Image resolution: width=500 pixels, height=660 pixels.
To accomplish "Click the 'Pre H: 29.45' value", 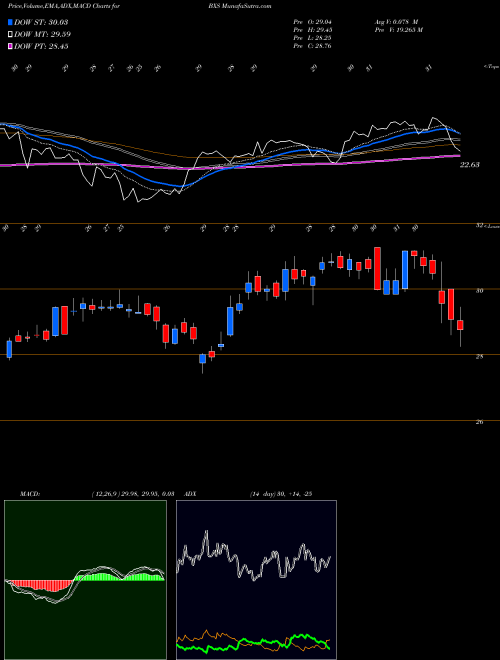I will 312,30.
